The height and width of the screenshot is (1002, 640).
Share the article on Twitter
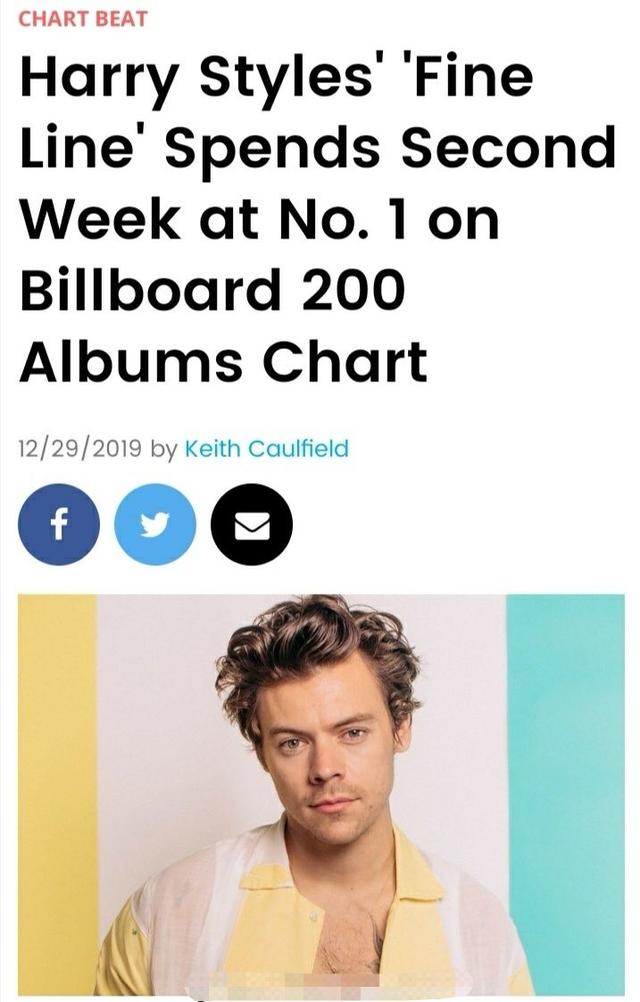coord(155,525)
